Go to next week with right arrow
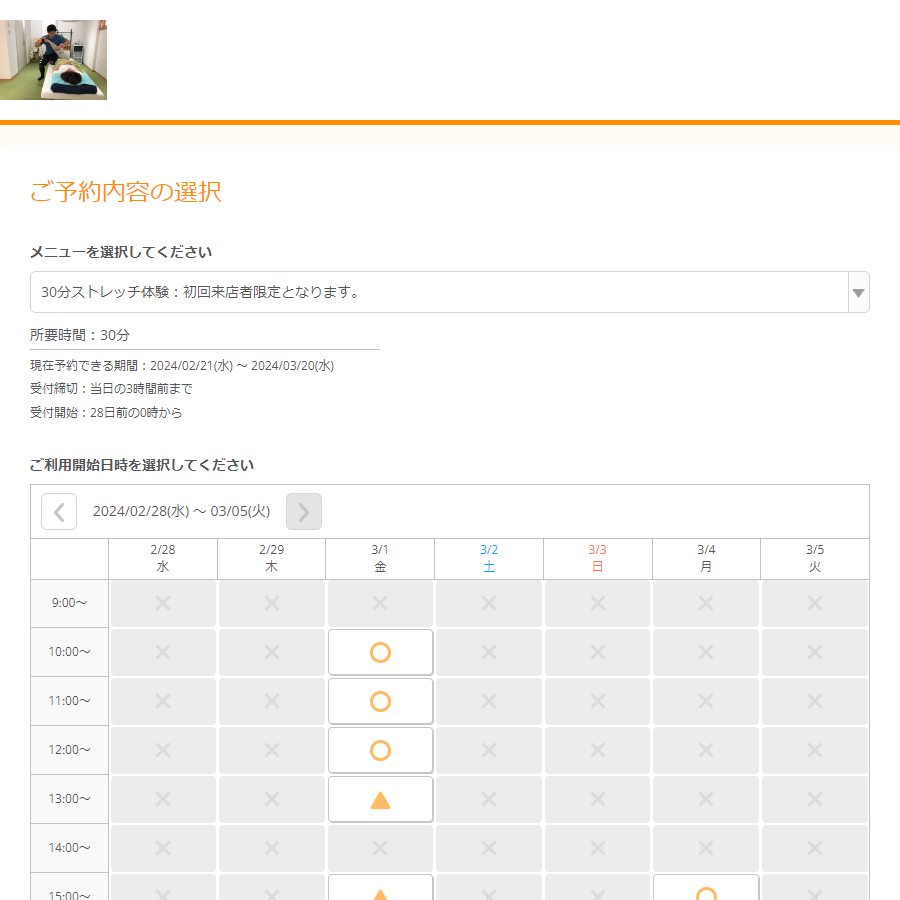Screen dimensions: 900x900 304,512
